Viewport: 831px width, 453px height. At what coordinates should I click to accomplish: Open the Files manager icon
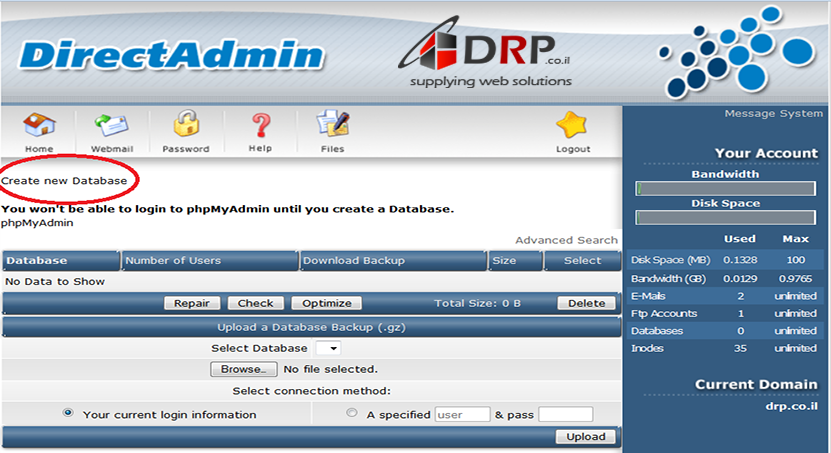pyautogui.click(x=332, y=126)
